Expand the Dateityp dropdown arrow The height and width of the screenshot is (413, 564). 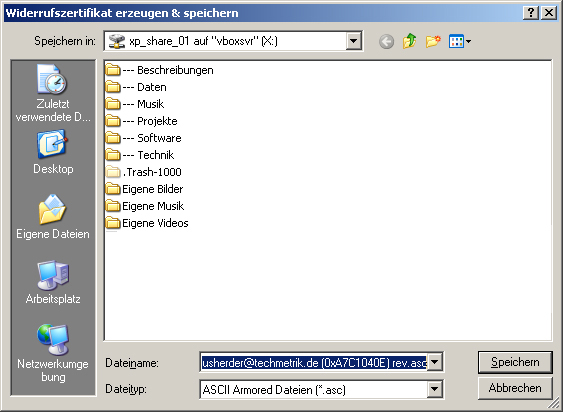click(435, 389)
